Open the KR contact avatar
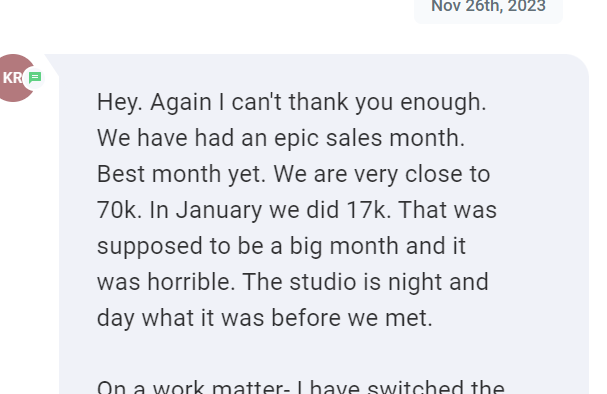The height and width of the screenshot is (394, 607). click(x=14, y=78)
